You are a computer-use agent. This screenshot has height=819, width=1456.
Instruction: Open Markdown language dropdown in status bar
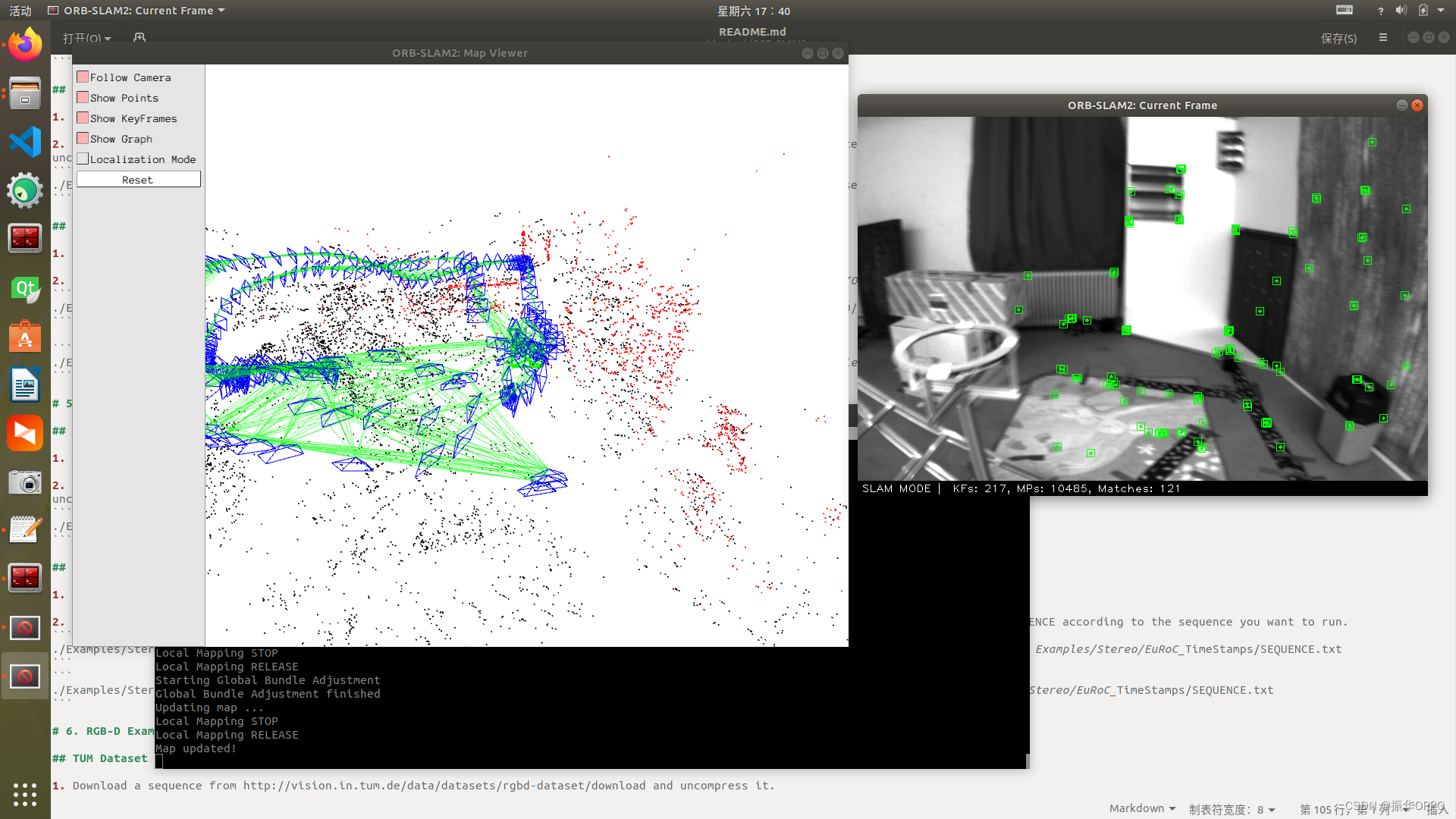point(1142,808)
